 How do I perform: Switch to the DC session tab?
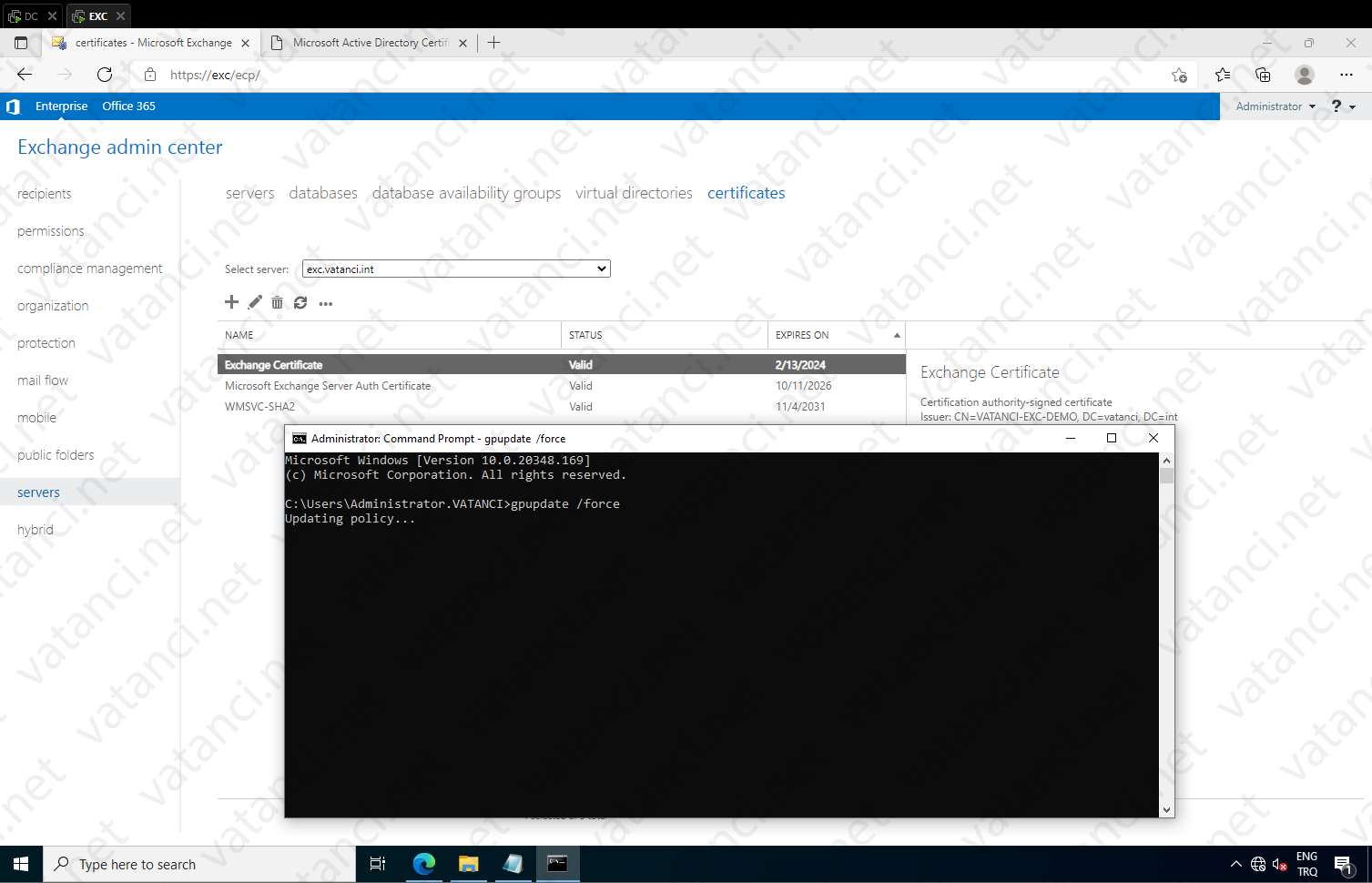[31, 15]
